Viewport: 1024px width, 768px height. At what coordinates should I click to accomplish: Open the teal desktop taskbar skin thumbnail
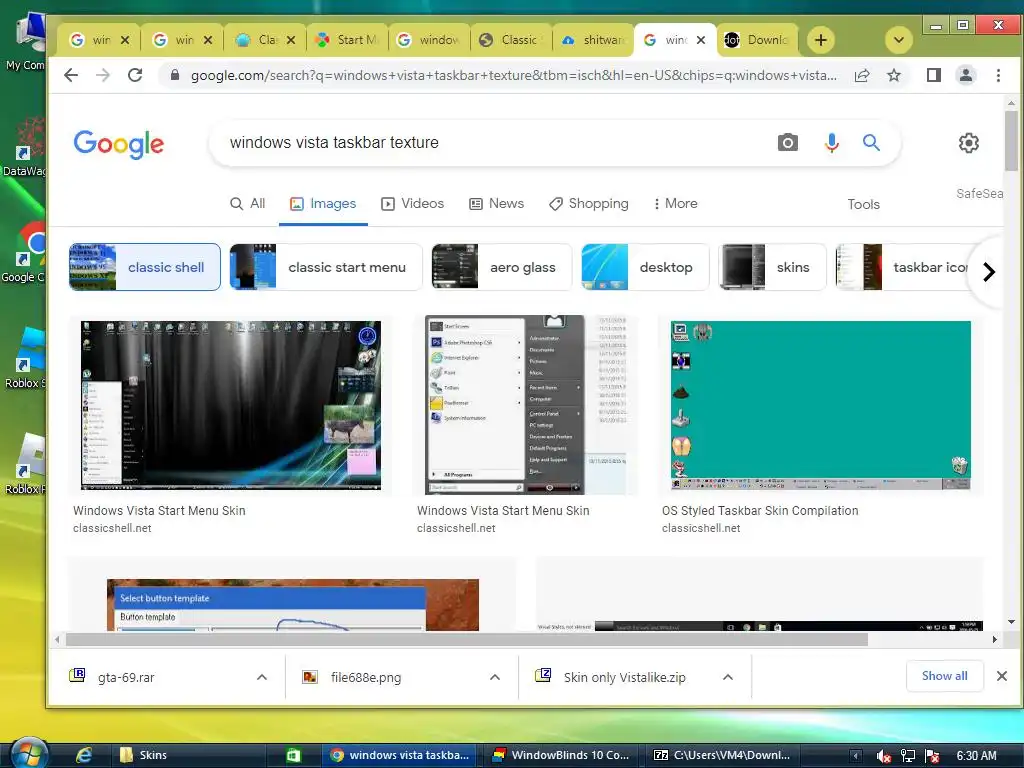click(x=820, y=405)
